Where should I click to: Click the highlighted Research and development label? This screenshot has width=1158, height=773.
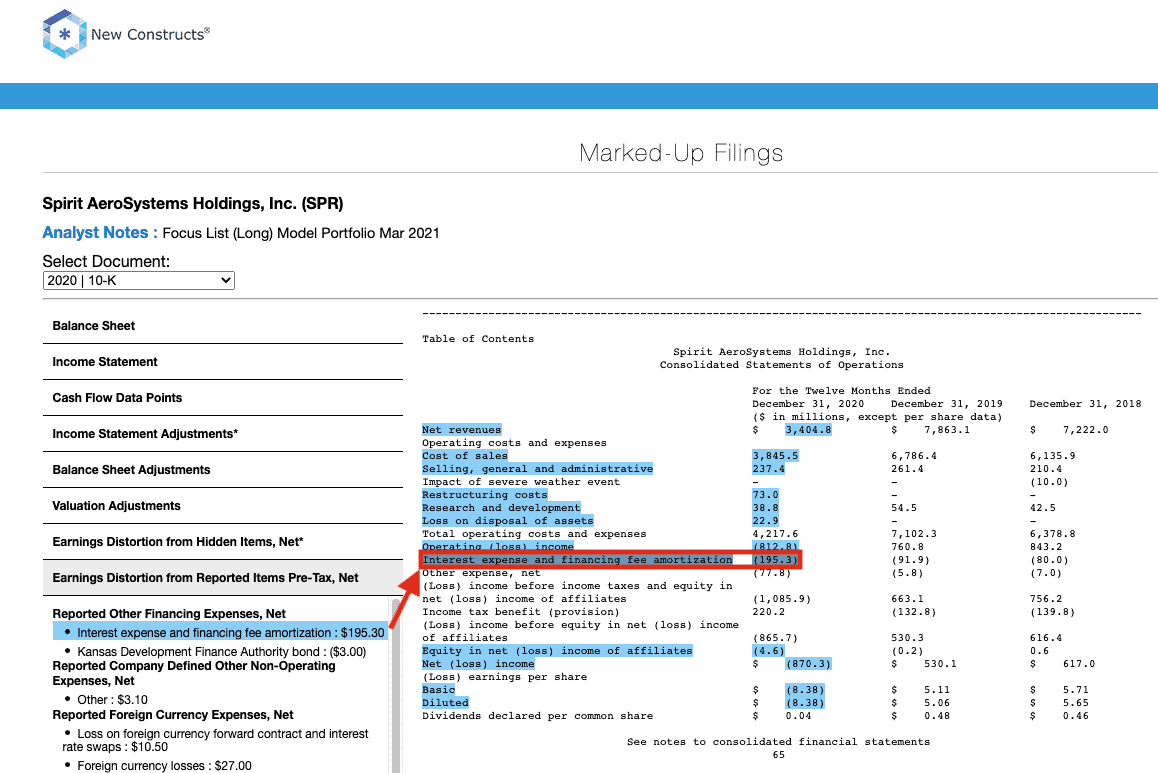point(501,508)
